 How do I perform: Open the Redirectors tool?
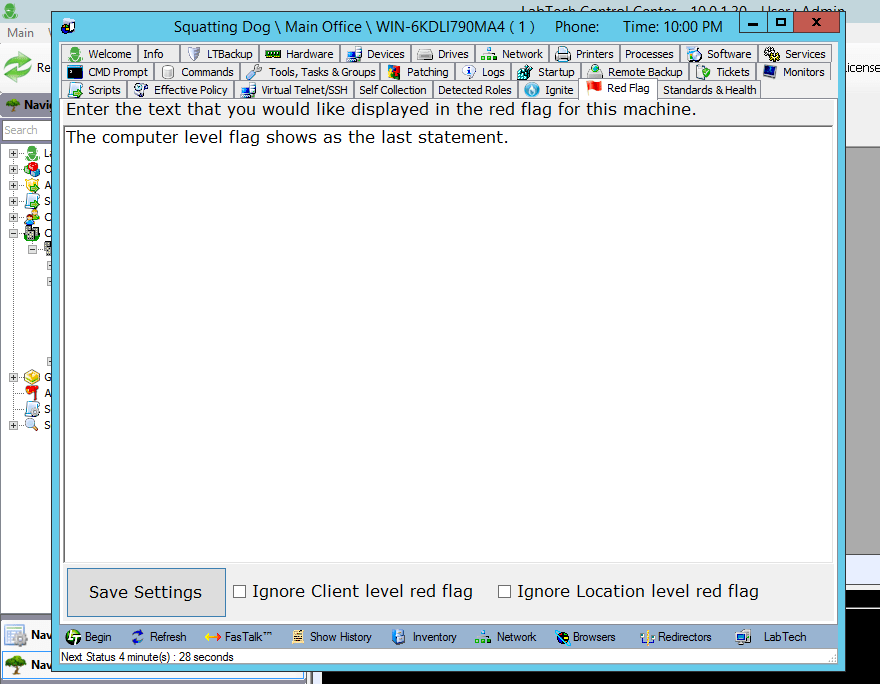[x=676, y=637]
